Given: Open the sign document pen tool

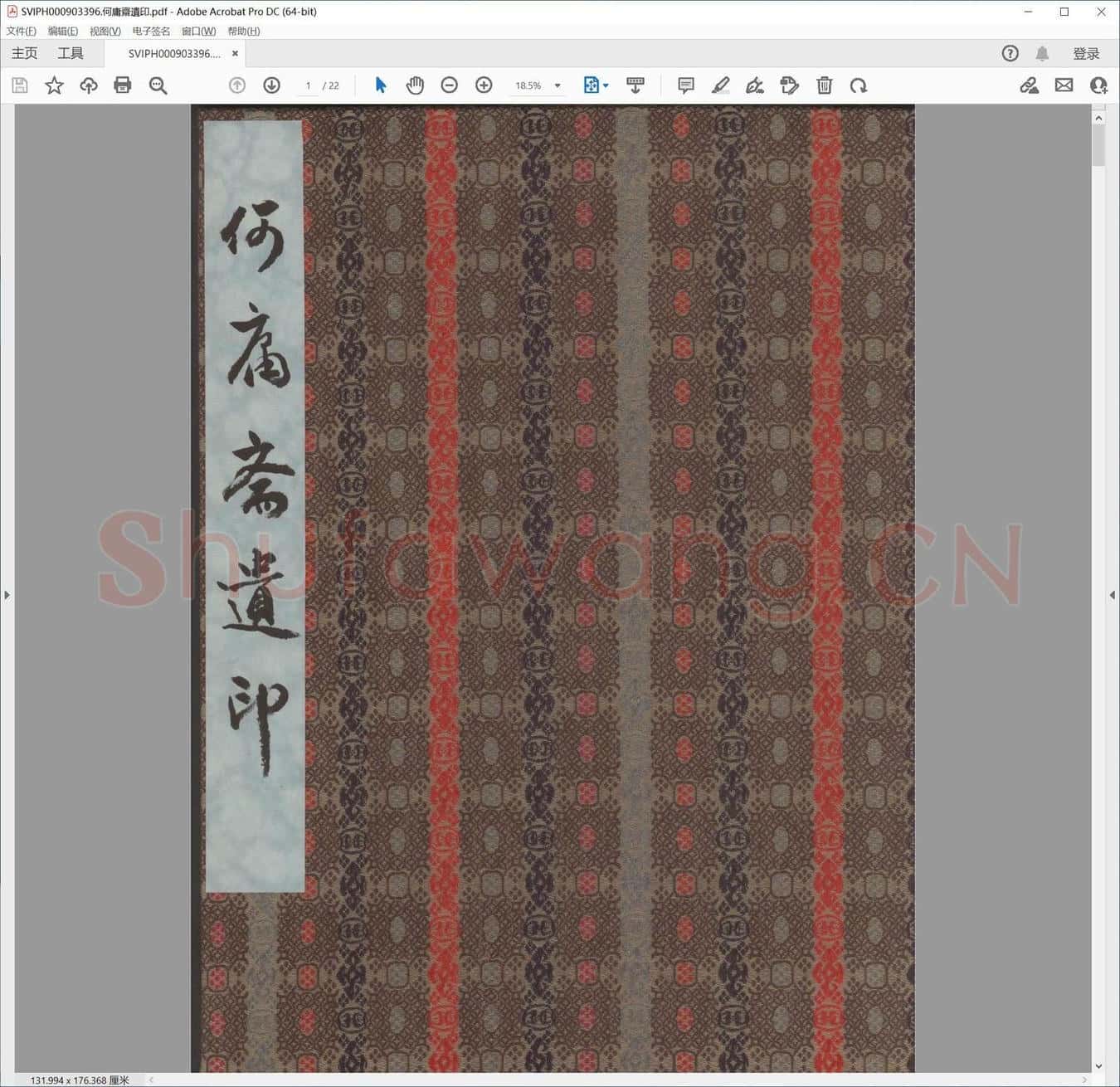Looking at the screenshot, I should pyautogui.click(x=755, y=85).
